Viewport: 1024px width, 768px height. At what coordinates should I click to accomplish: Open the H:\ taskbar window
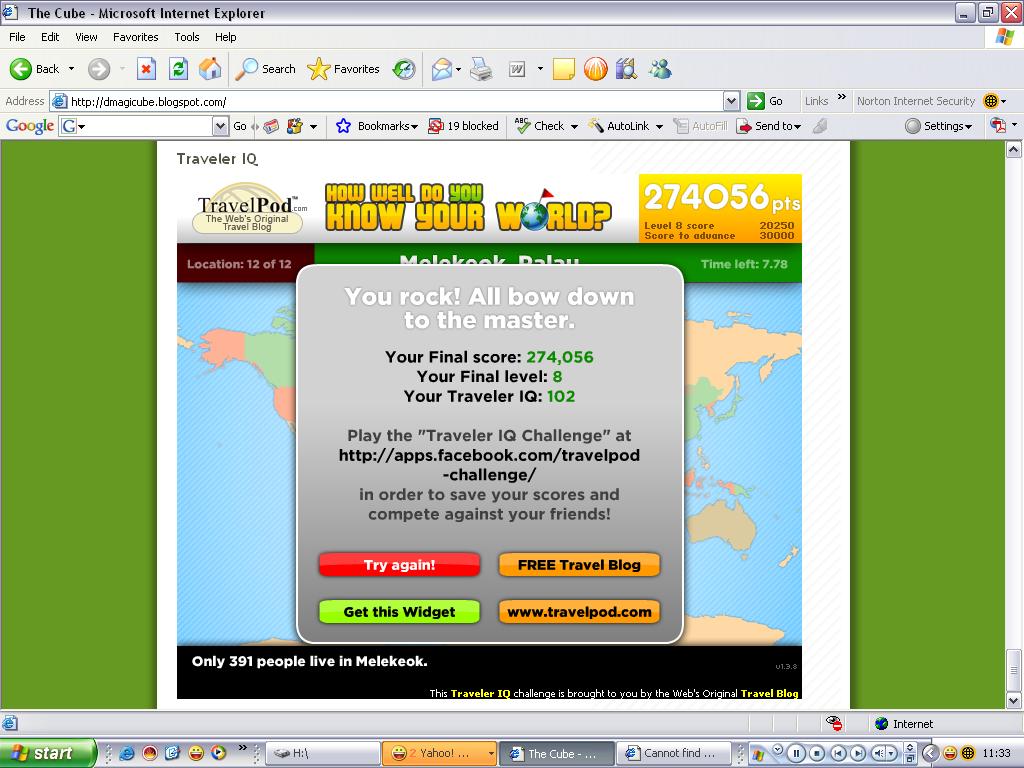tap(323, 753)
